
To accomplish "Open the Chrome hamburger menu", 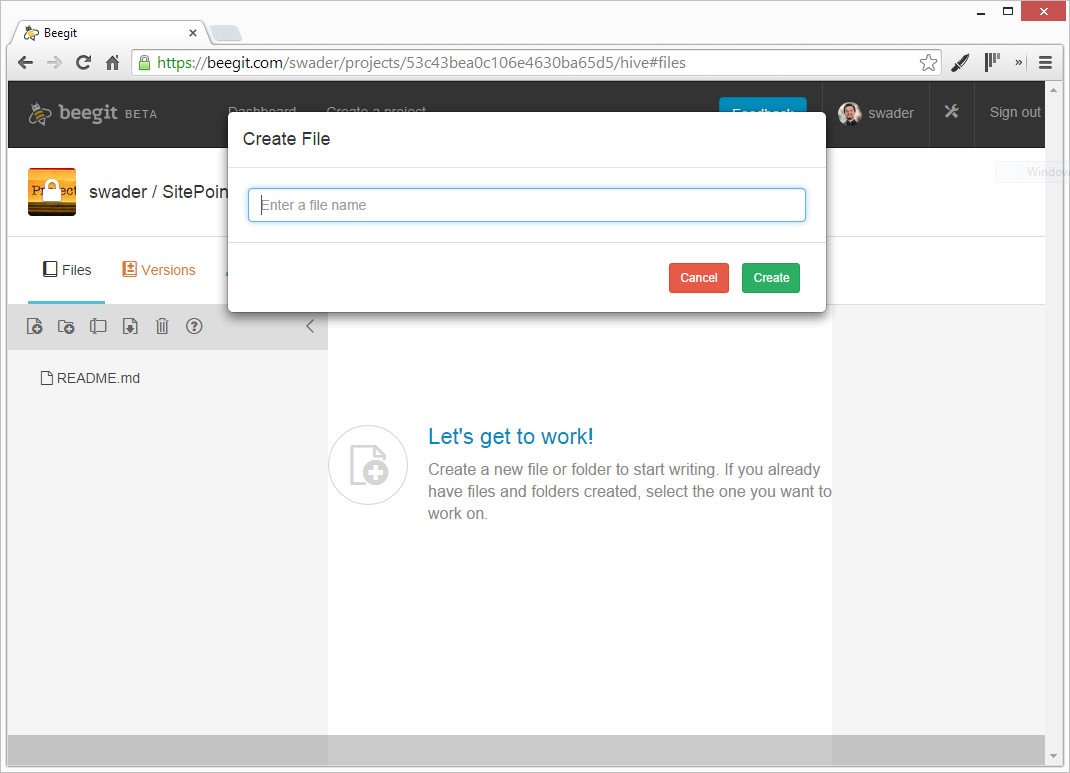I will coord(1045,63).
